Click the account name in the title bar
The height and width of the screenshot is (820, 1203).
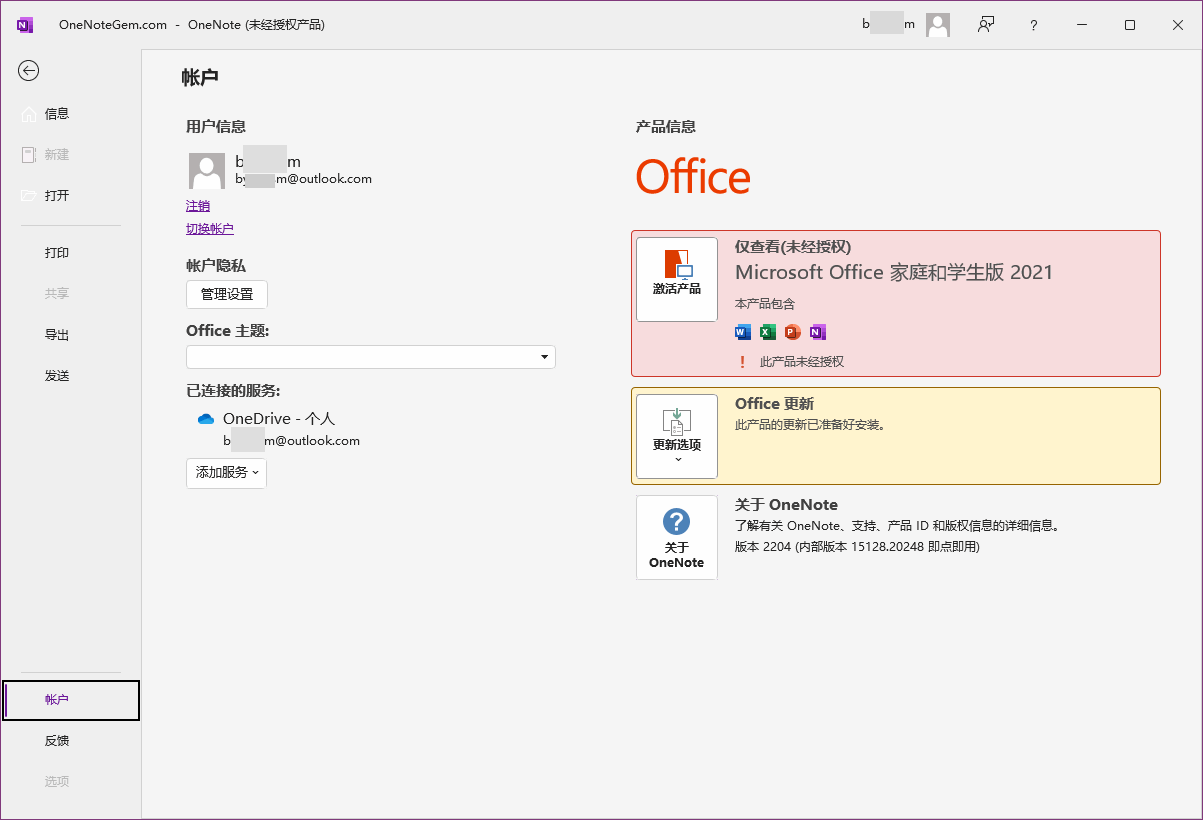[889, 24]
